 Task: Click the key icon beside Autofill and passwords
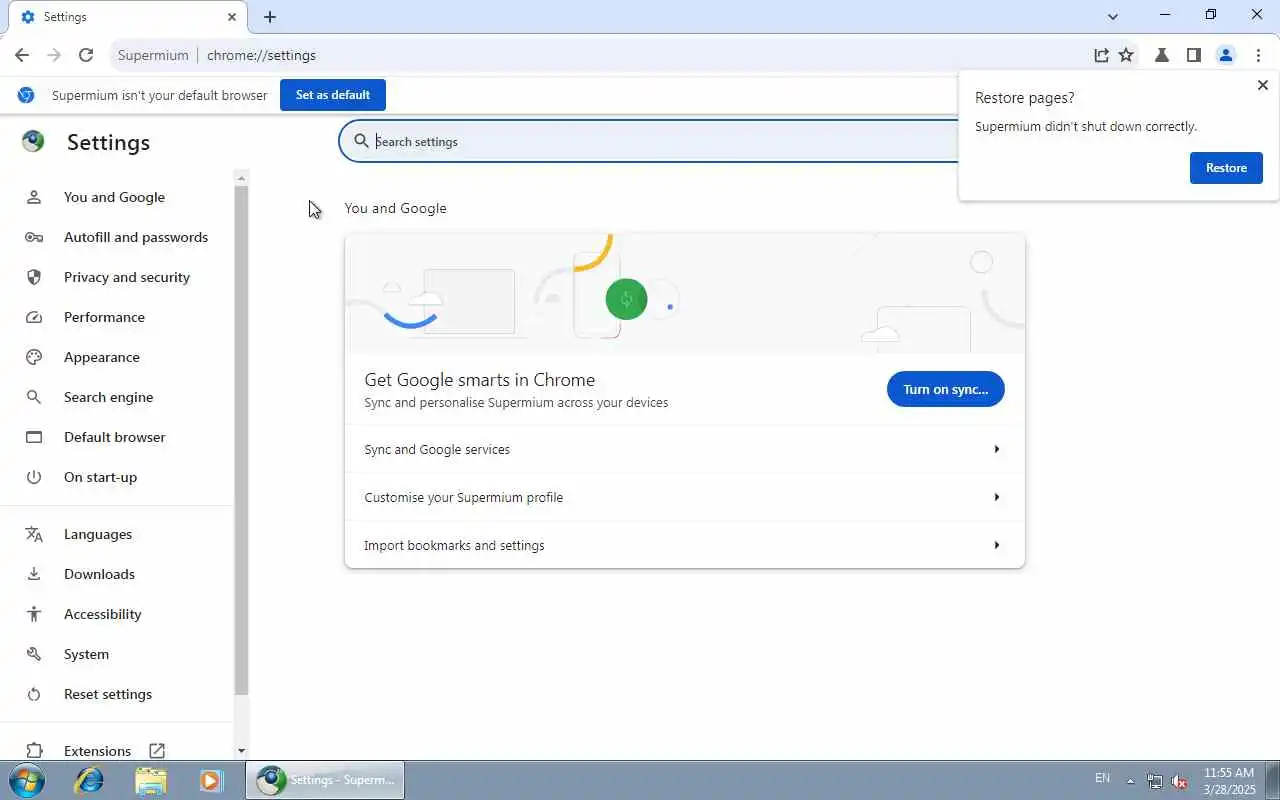pyautogui.click(x=34, y=237)
